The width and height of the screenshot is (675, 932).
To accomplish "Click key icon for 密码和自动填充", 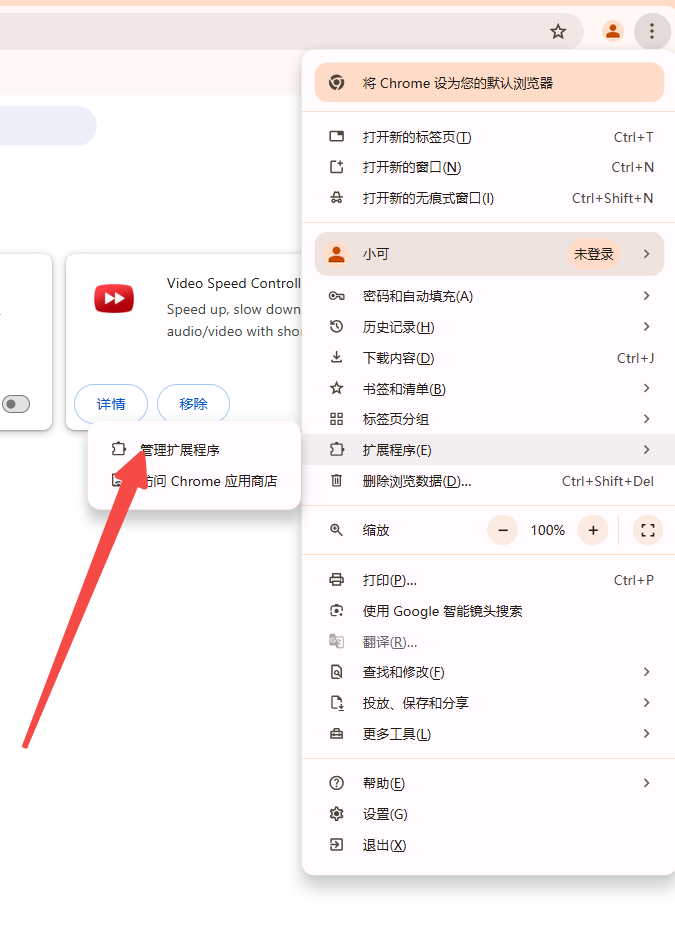I will [336, 296].
